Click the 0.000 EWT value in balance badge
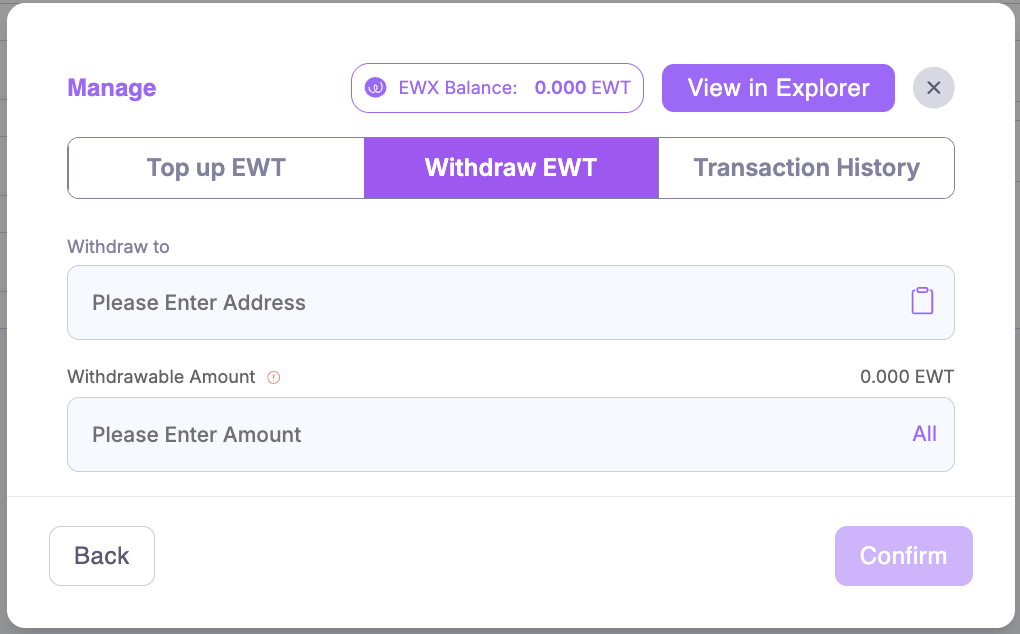The height and width of the screenshot is (634, 1020). point(561,88)
